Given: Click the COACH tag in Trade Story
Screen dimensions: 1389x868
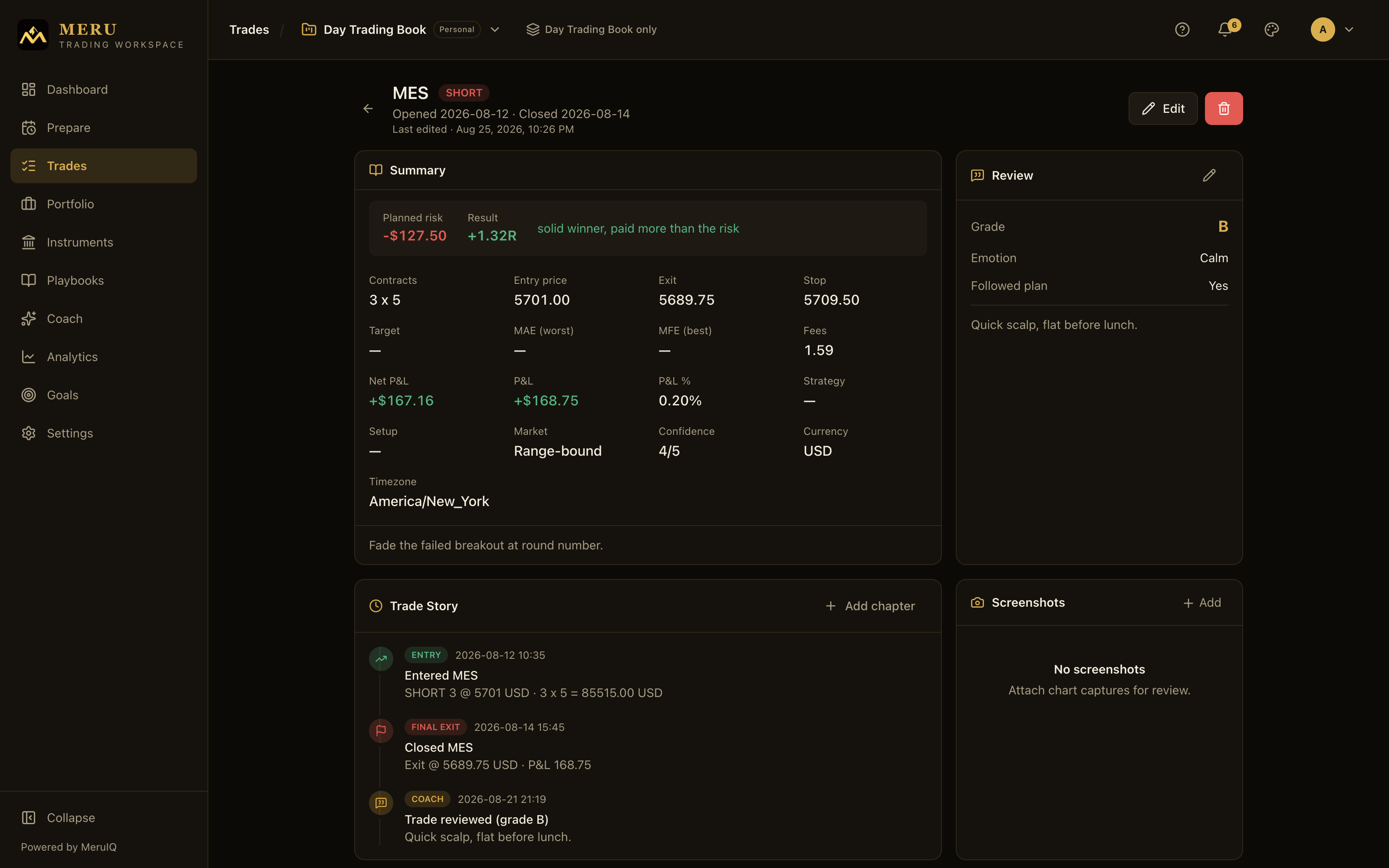Looking at the screenshot, I should point(427,799).
